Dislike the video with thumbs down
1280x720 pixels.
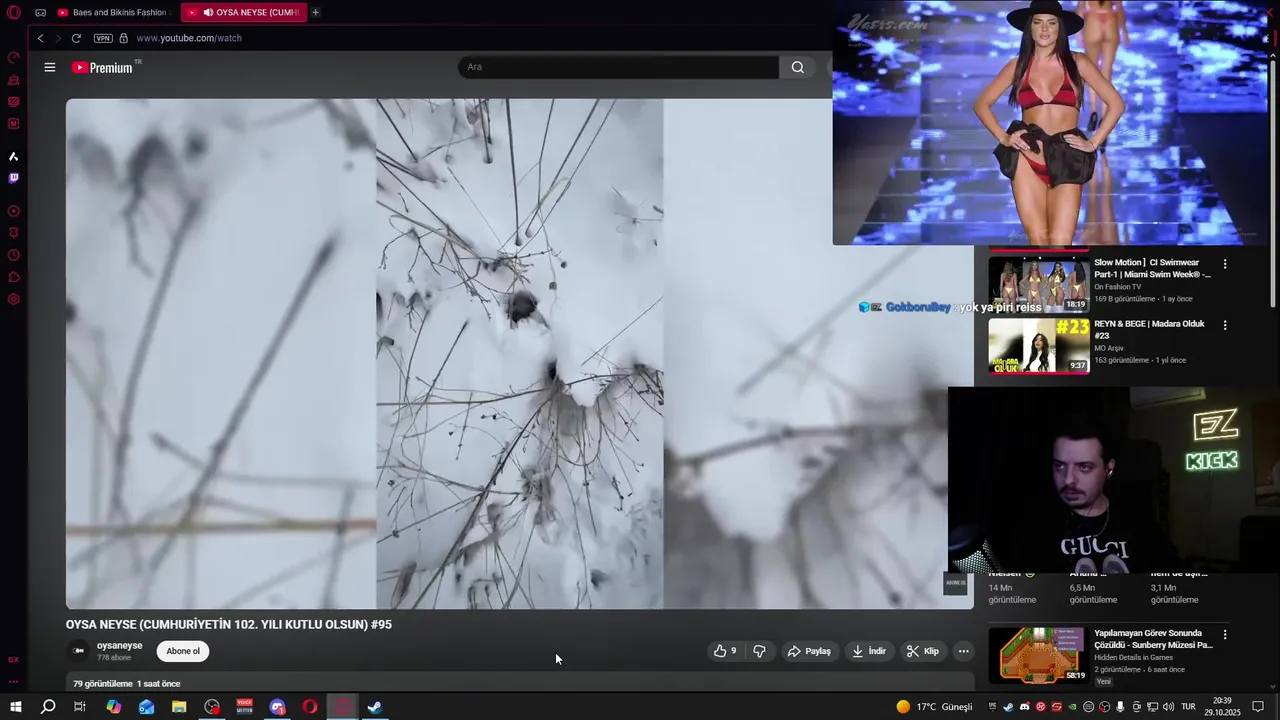759,651
